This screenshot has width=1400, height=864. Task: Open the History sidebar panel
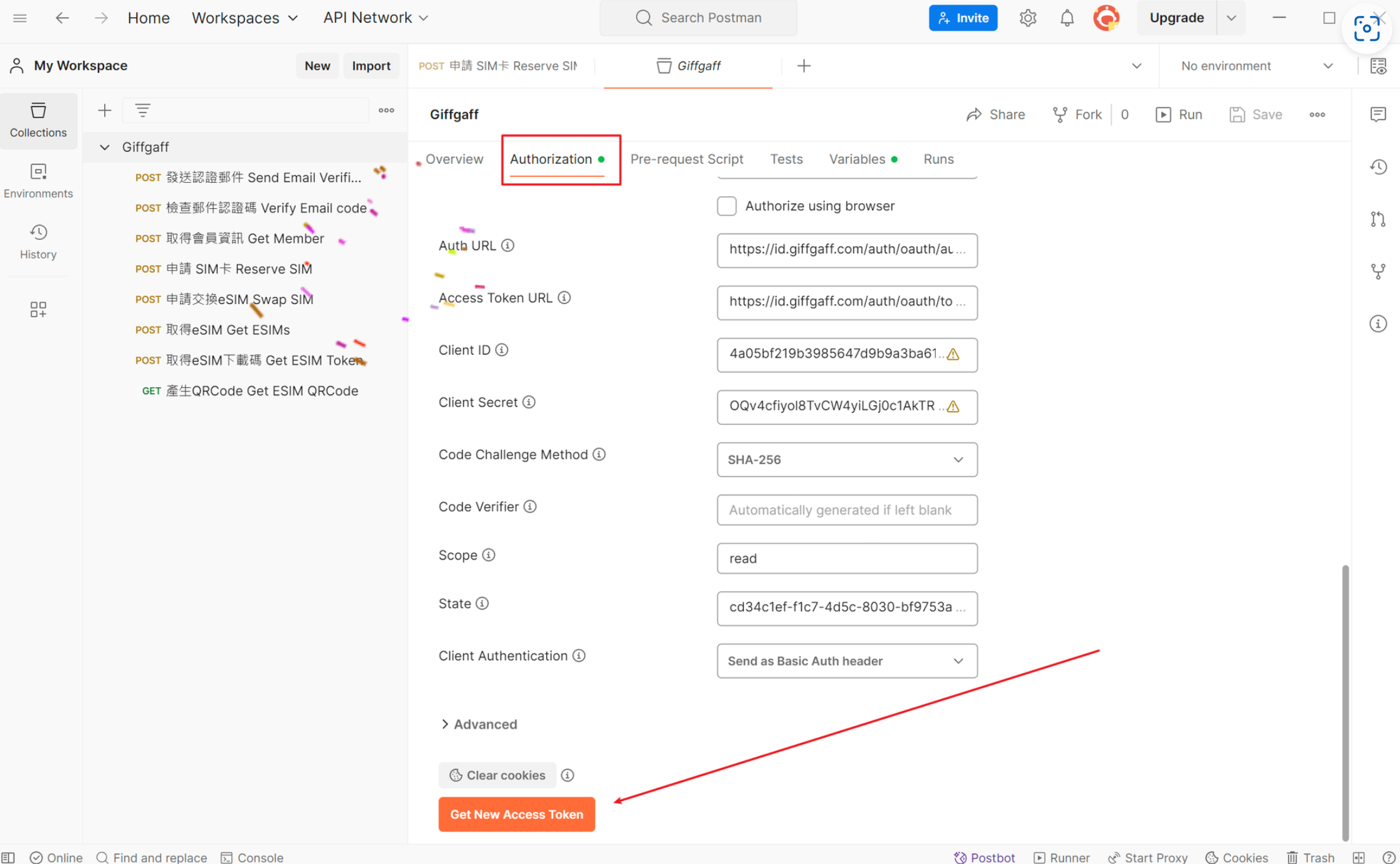pos(38,242)
